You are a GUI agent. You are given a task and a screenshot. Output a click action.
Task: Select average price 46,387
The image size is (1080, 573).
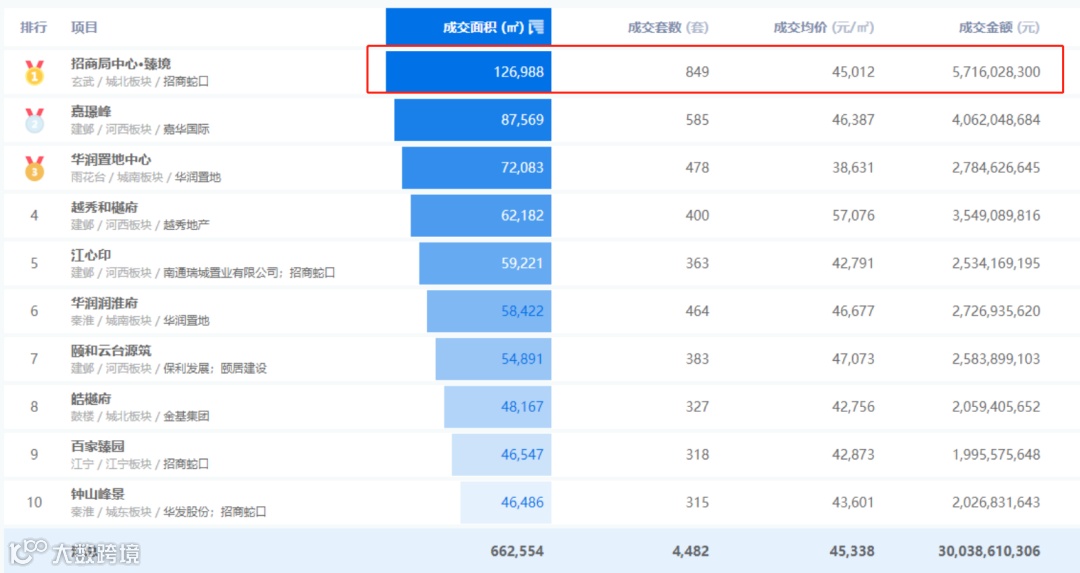853,120
